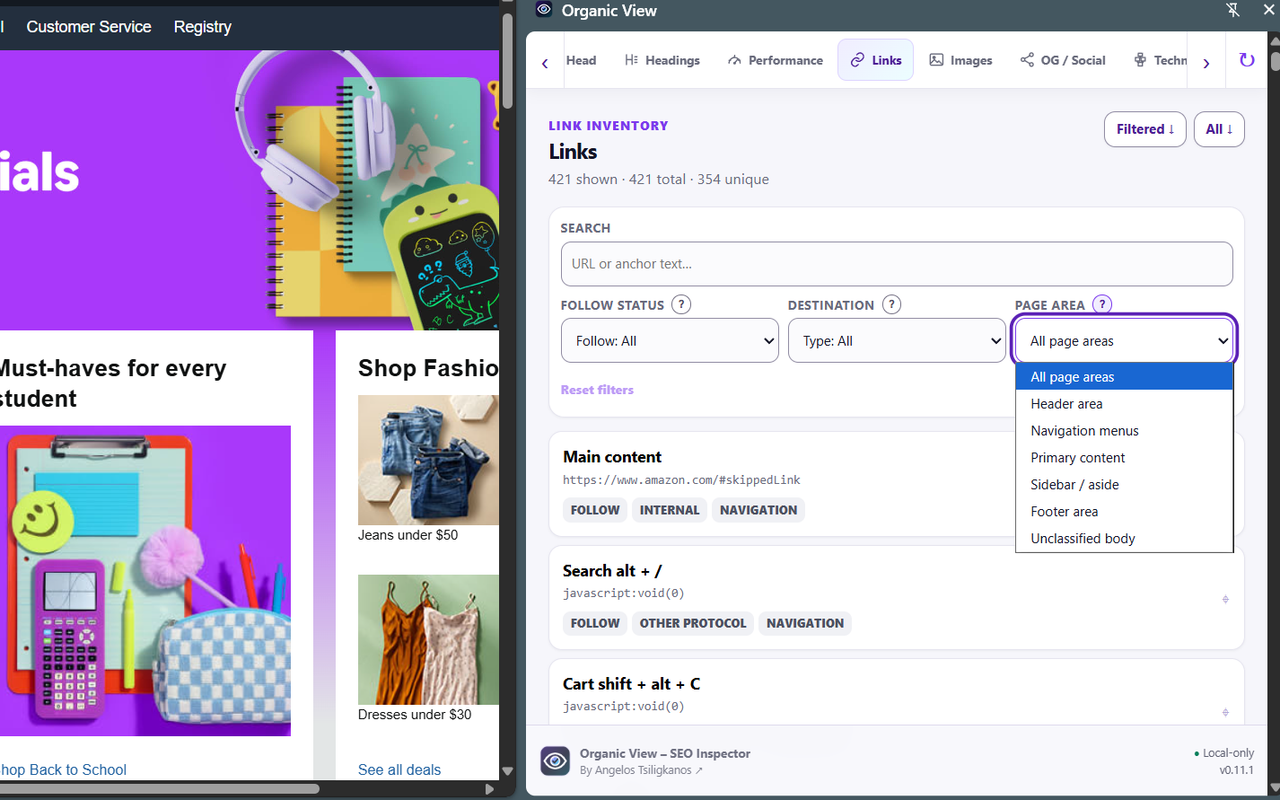Click the All export button

point(1219,129)
